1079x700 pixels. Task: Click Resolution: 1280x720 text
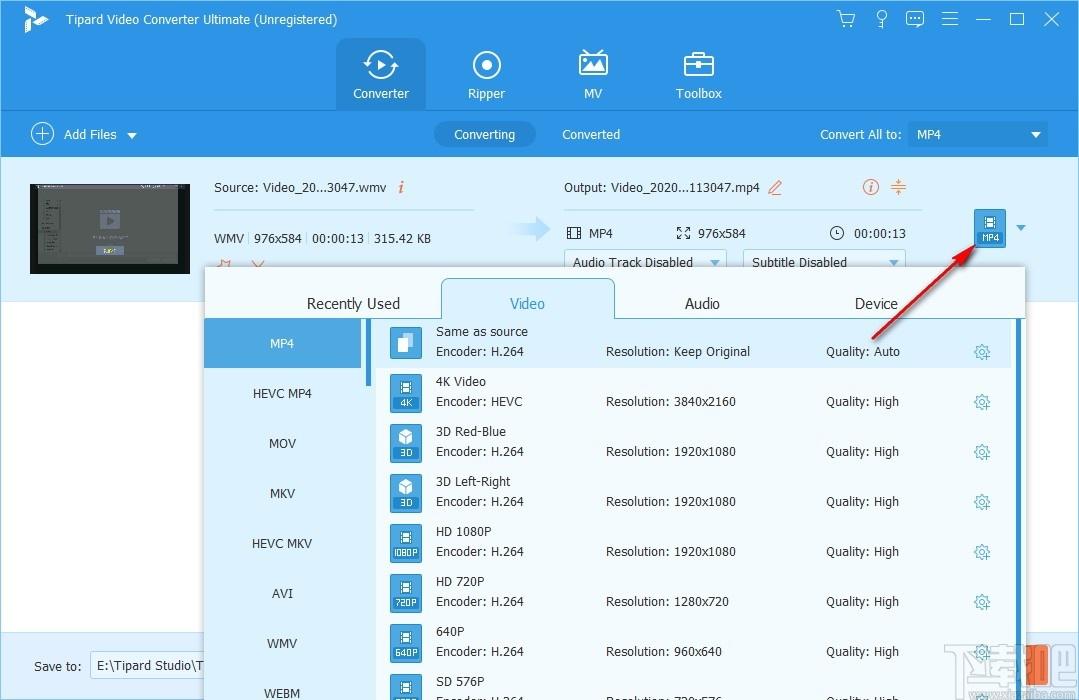(x=667, y=601)
